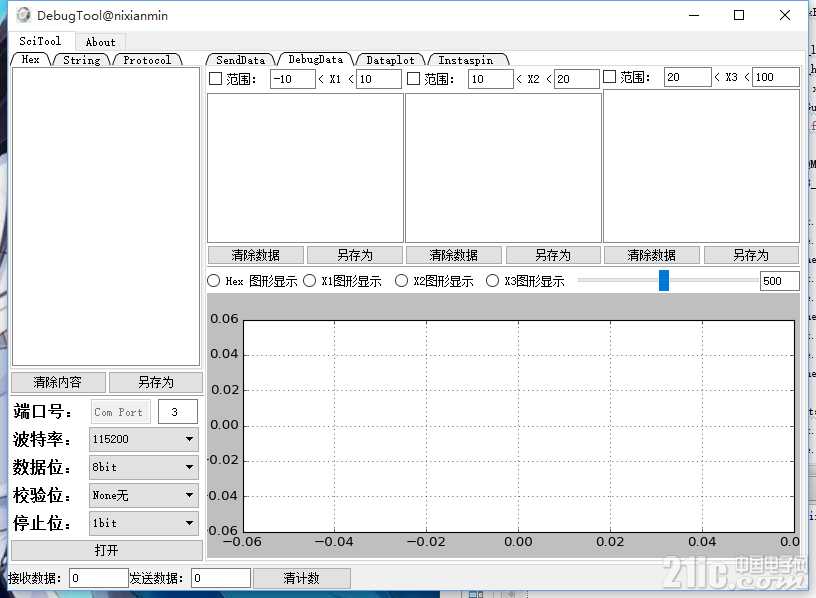
Task: Open the 校验位 dropdown showing None无
Action: pyautogui.click(x=144, y=495)
